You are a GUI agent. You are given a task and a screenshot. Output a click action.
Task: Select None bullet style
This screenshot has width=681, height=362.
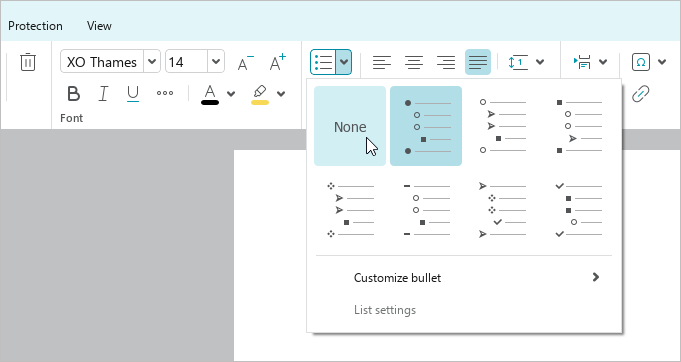350,126
